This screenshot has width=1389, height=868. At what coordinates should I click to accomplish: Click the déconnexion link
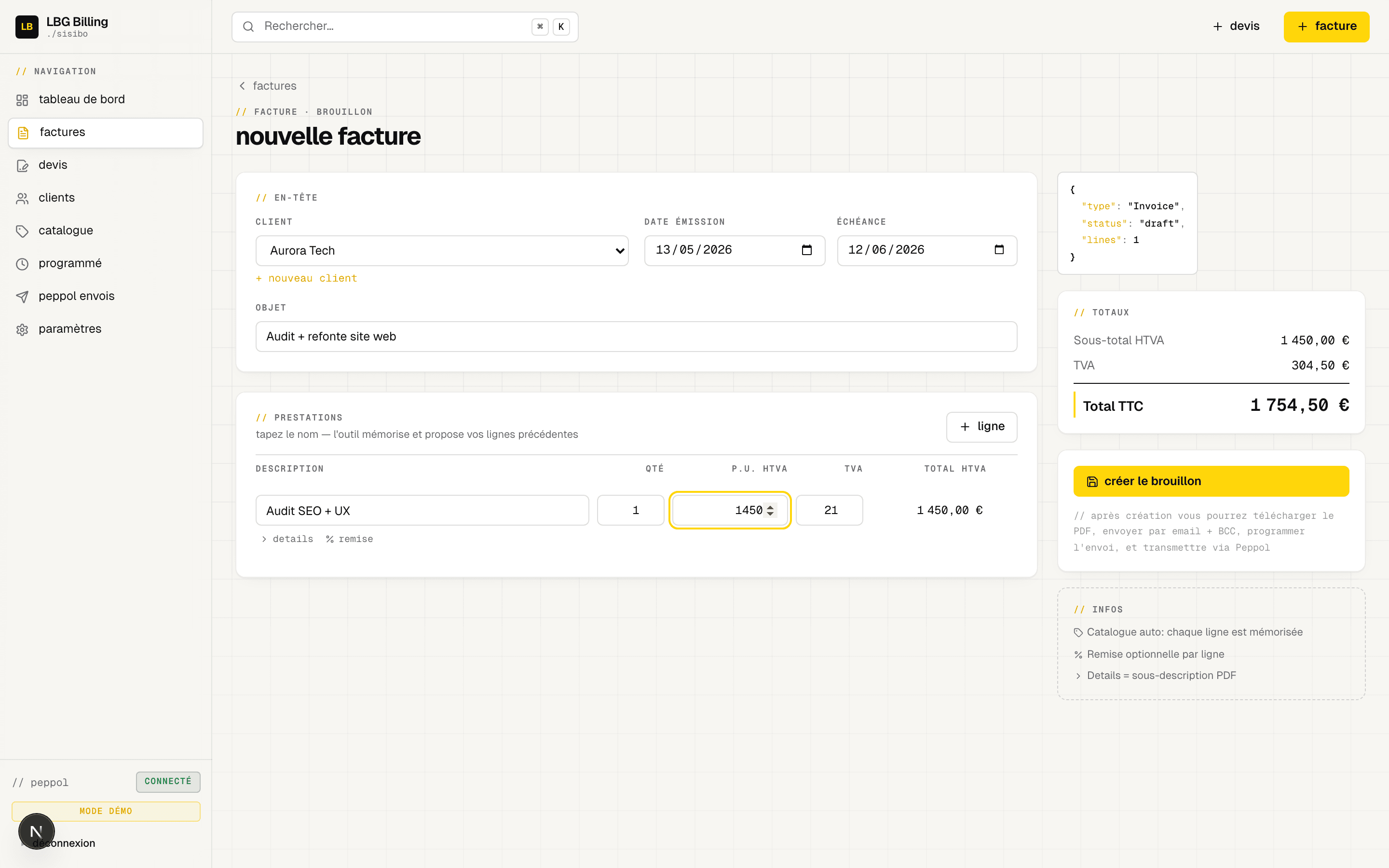tap(64, 843)
